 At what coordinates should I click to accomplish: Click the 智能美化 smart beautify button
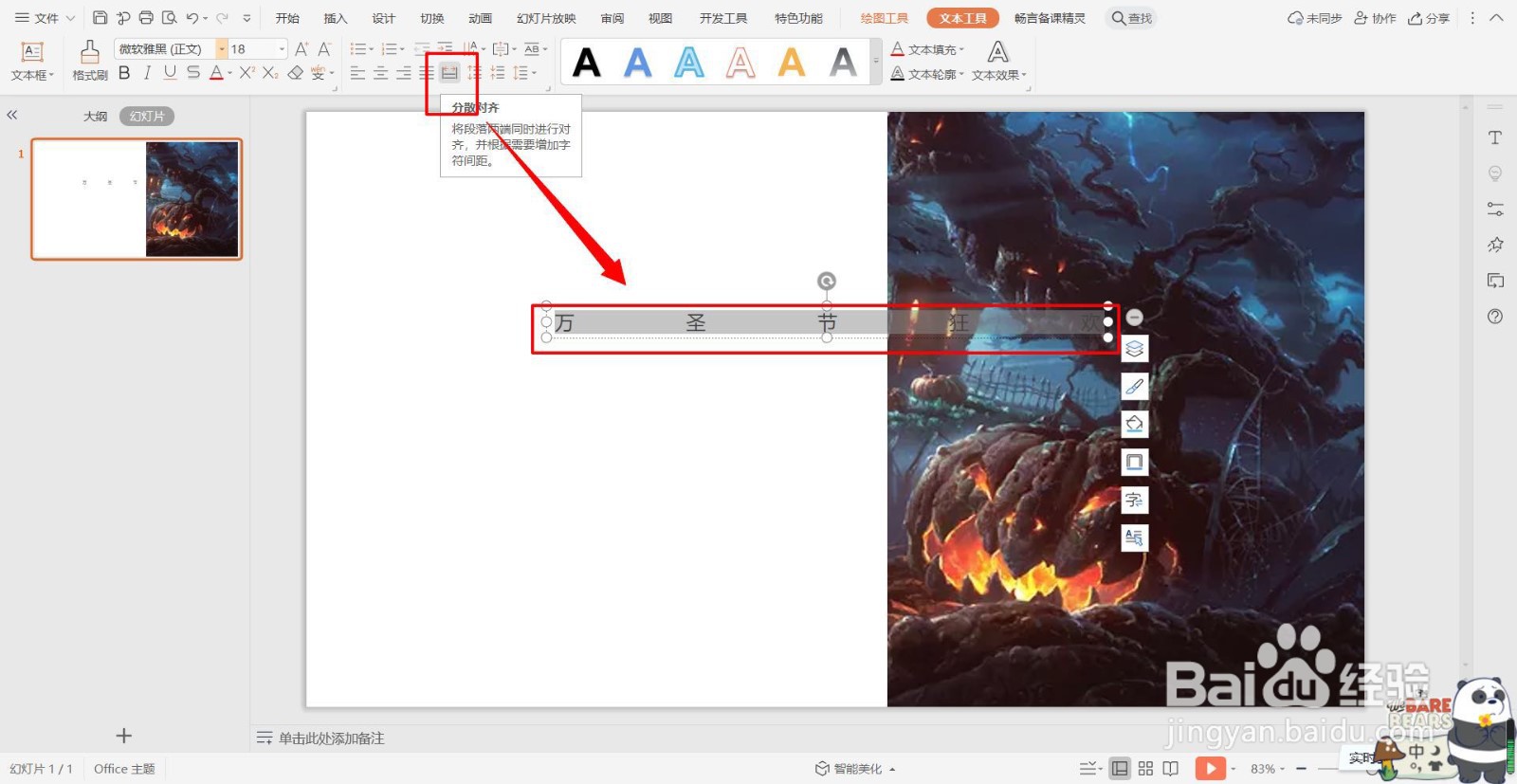pyautogui.click(x=855, y=769)
